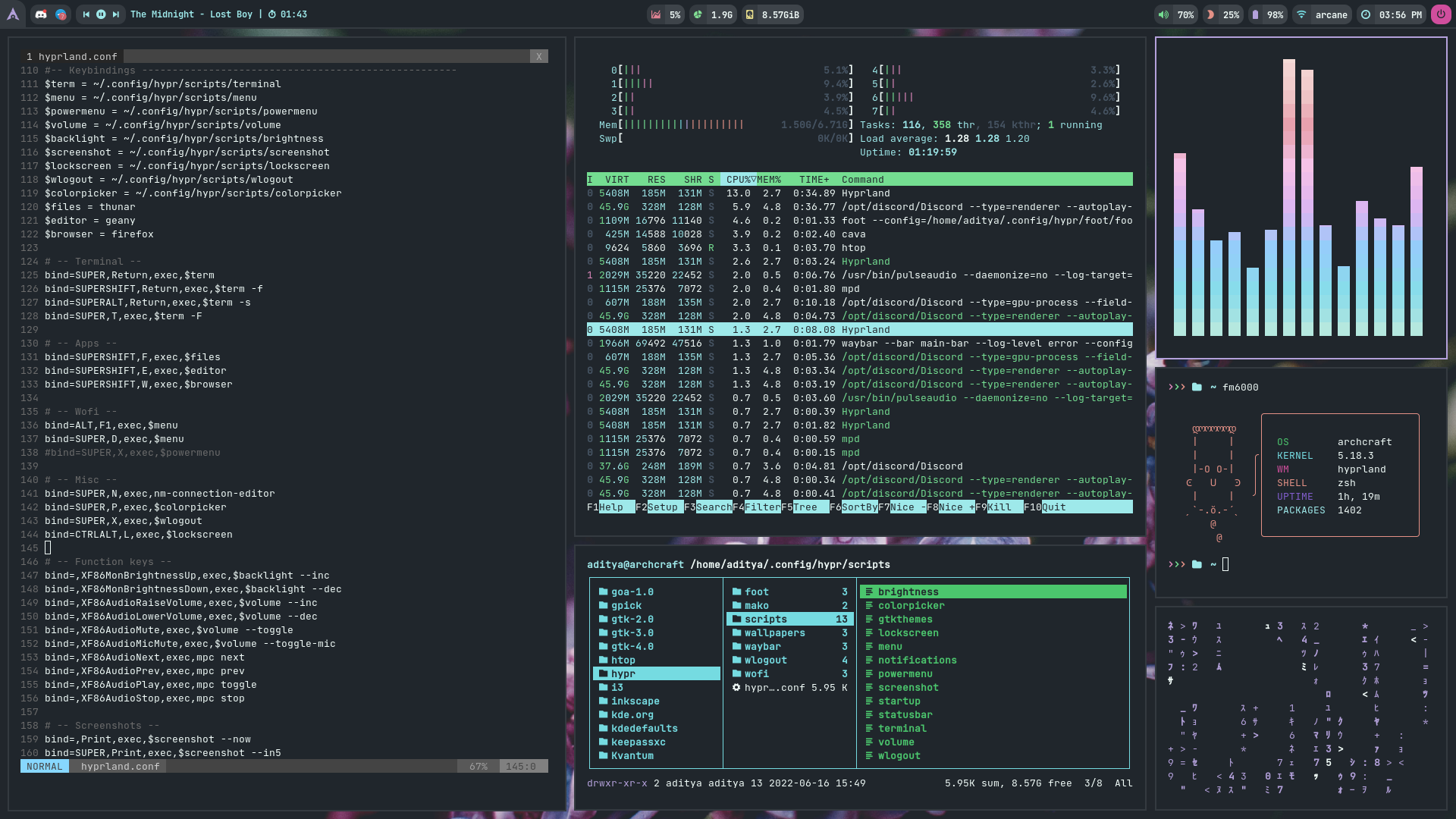Click line 122 $browser = firefox
This screenshot has height=819, width=1456.
(99, 234)
